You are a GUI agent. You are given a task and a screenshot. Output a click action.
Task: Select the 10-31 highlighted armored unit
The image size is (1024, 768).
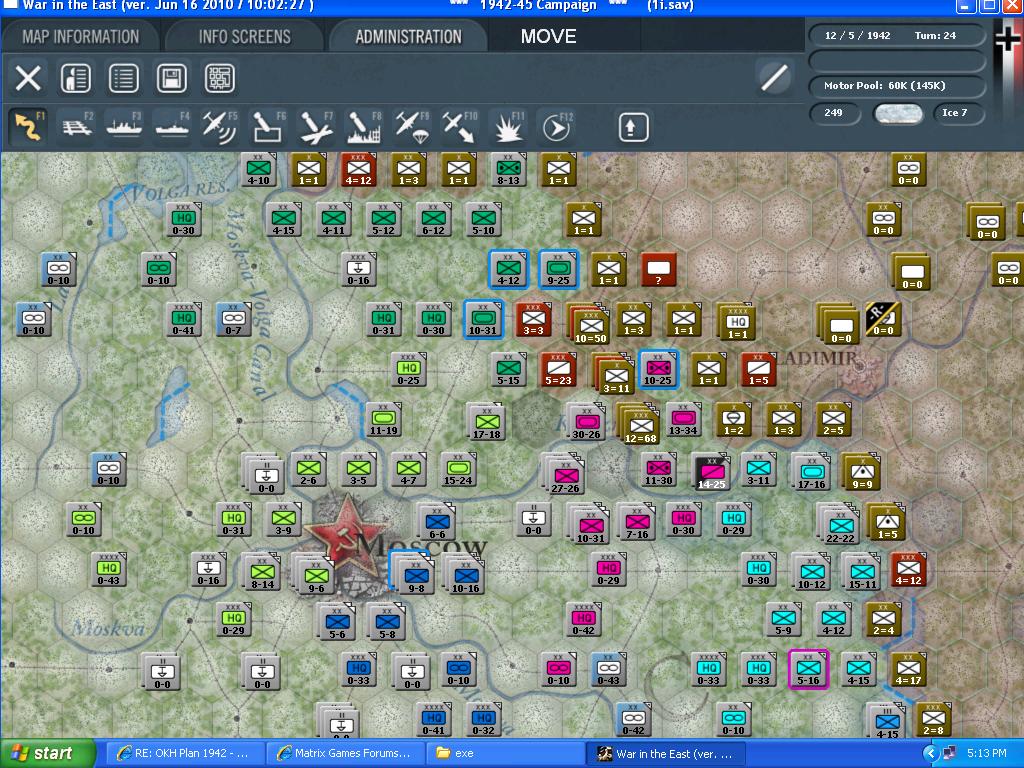pyautogui.click(x=483, y=319)
